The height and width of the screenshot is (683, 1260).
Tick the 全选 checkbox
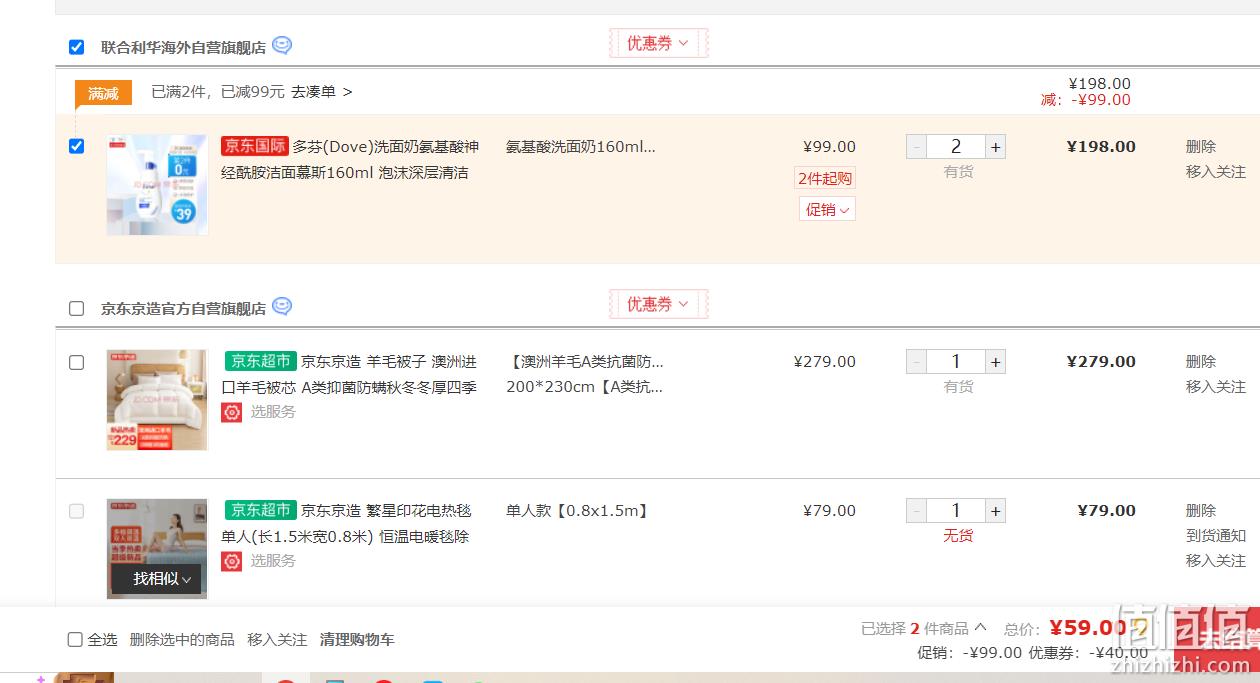[75, 639]
